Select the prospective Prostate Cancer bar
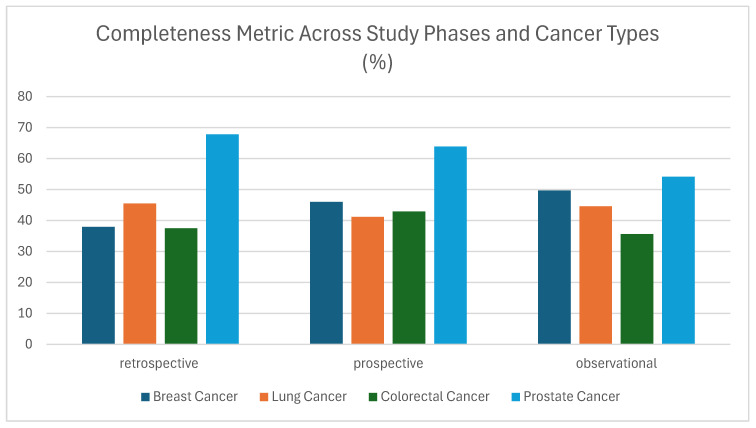 [x=450, y=245]
